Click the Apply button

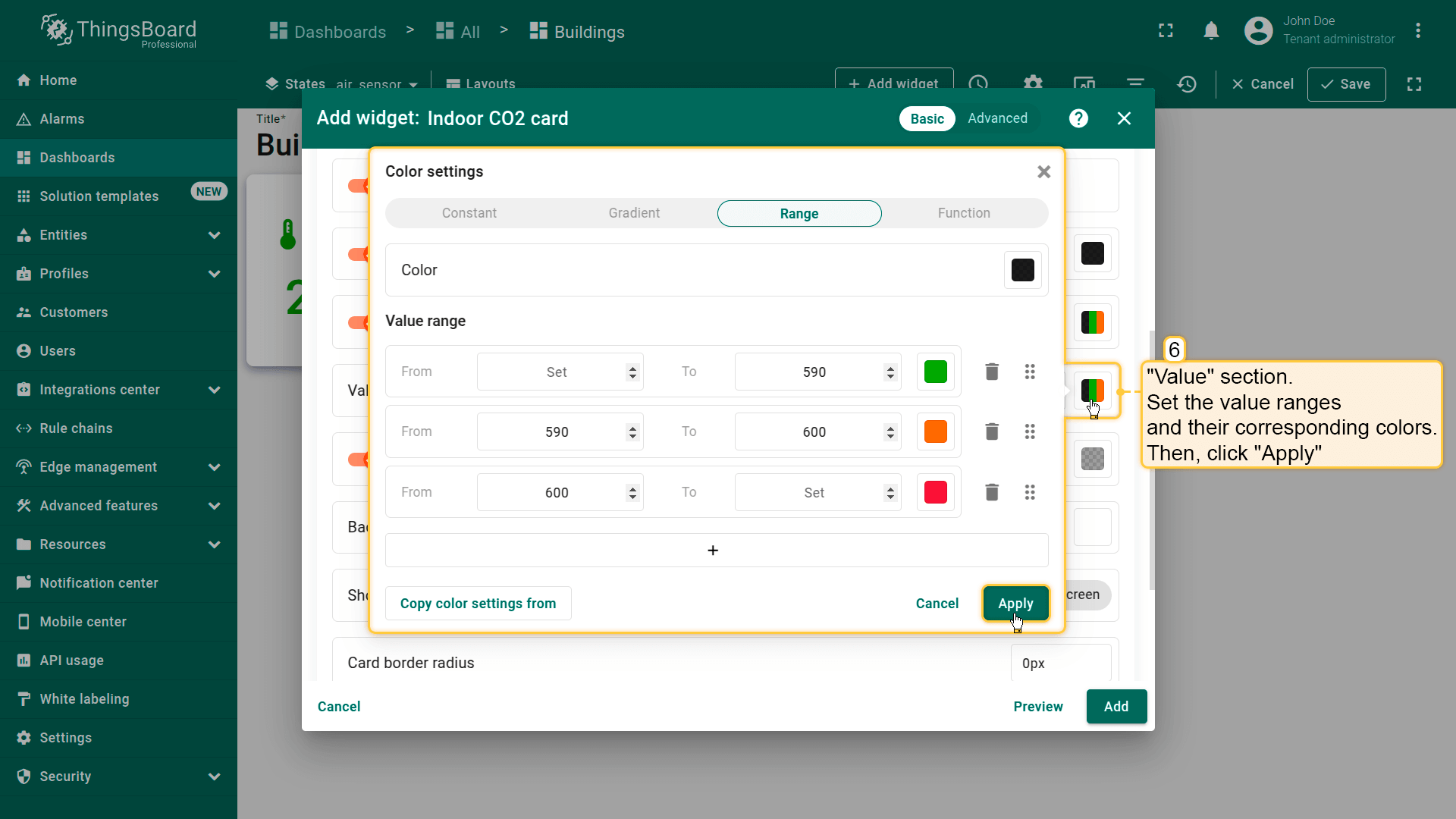click(x=1015, y=604)
